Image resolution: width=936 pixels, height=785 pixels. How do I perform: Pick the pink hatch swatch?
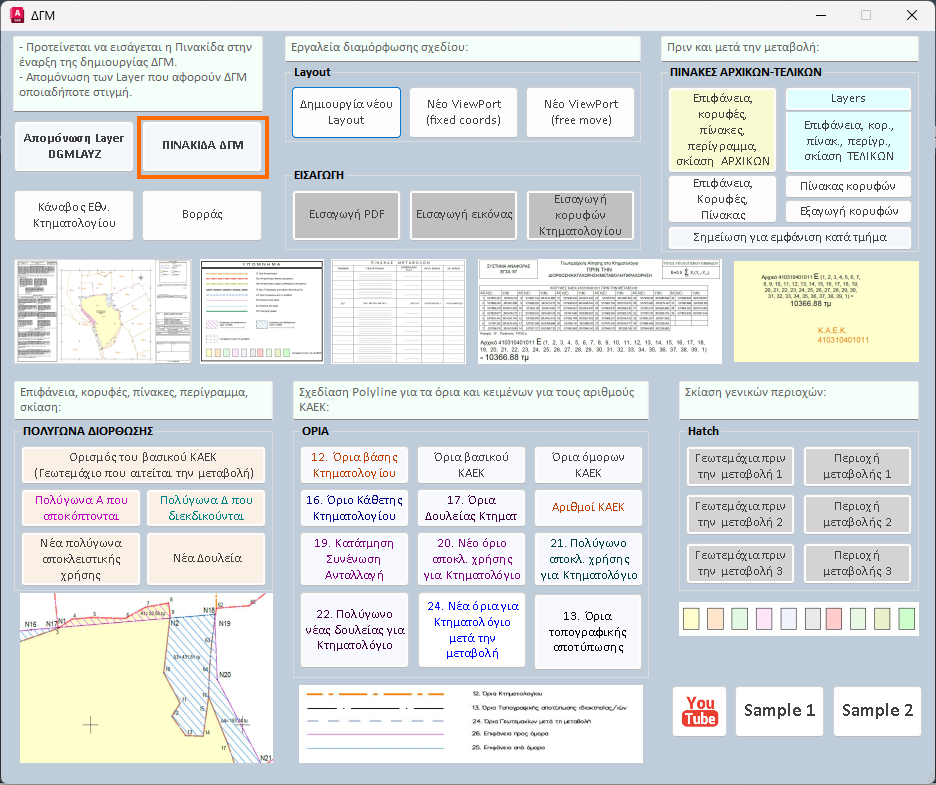pos(764,619)
